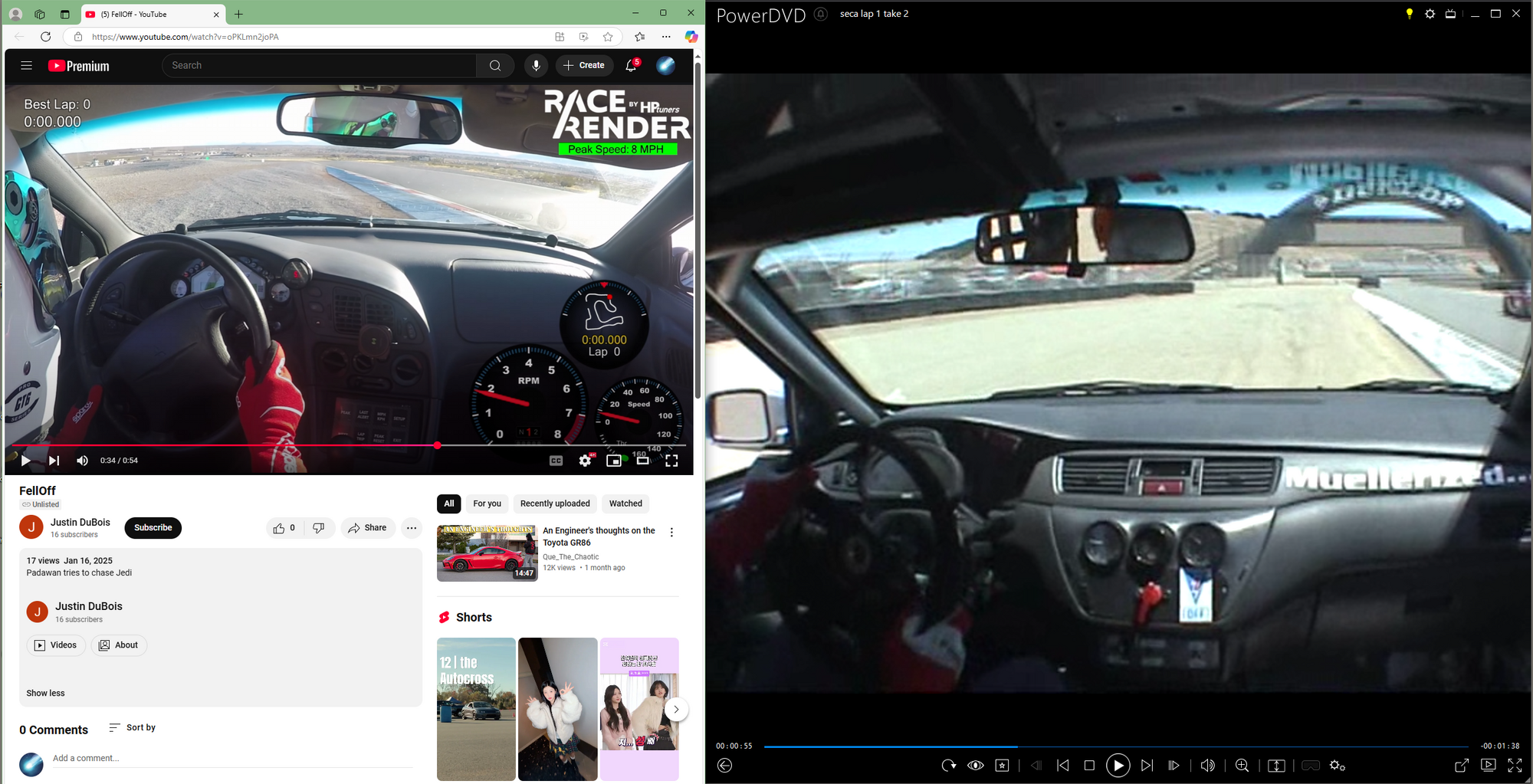Viewport: 1533px width, 784px height.
Task: Open PowerDVD settings gear in title bar
Action: (1430, 14)
